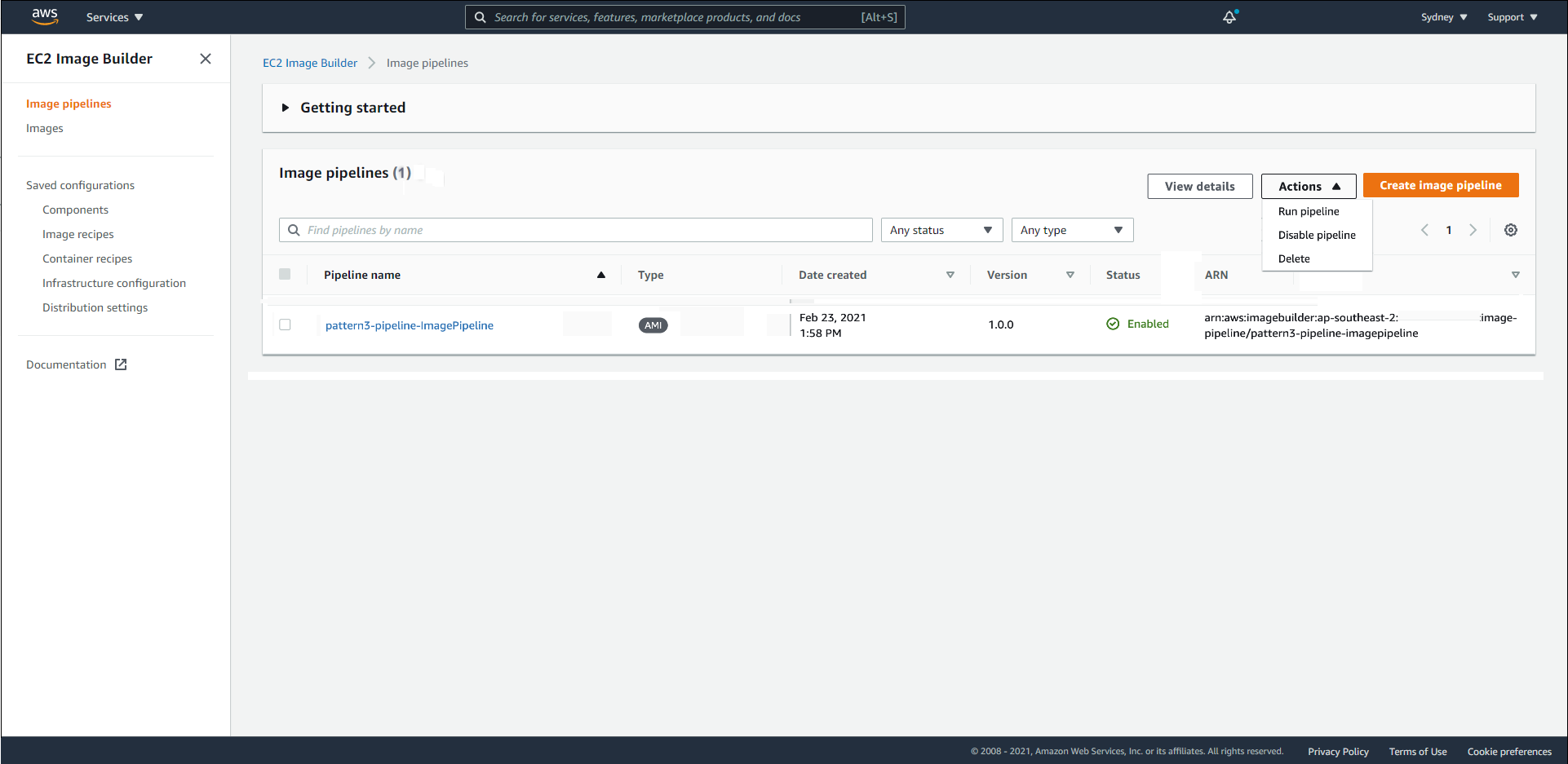
Task: Open Container recipes in sidebar
Action: coord(87,258)
